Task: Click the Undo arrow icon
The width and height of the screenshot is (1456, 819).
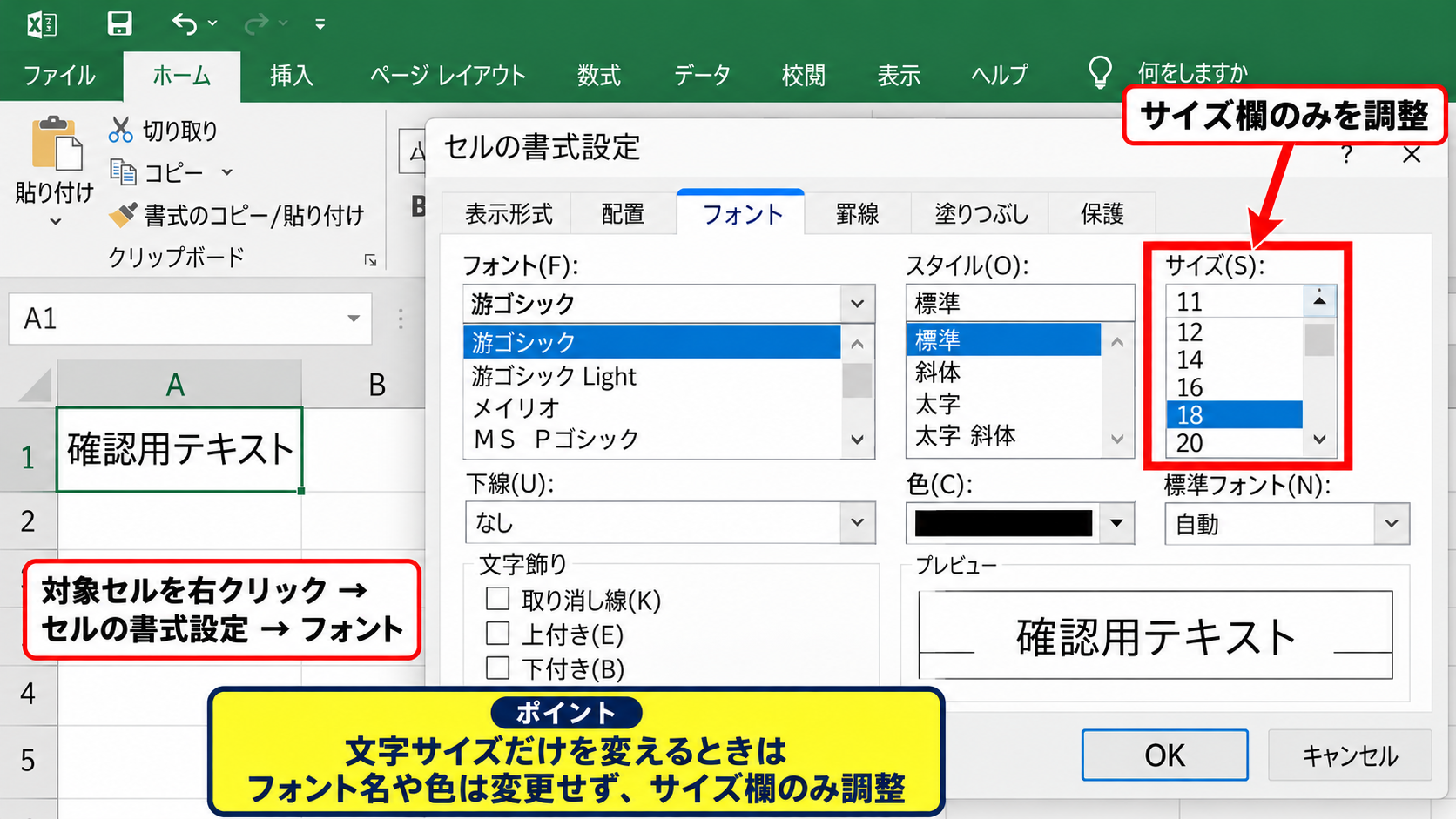Action: 185,23
